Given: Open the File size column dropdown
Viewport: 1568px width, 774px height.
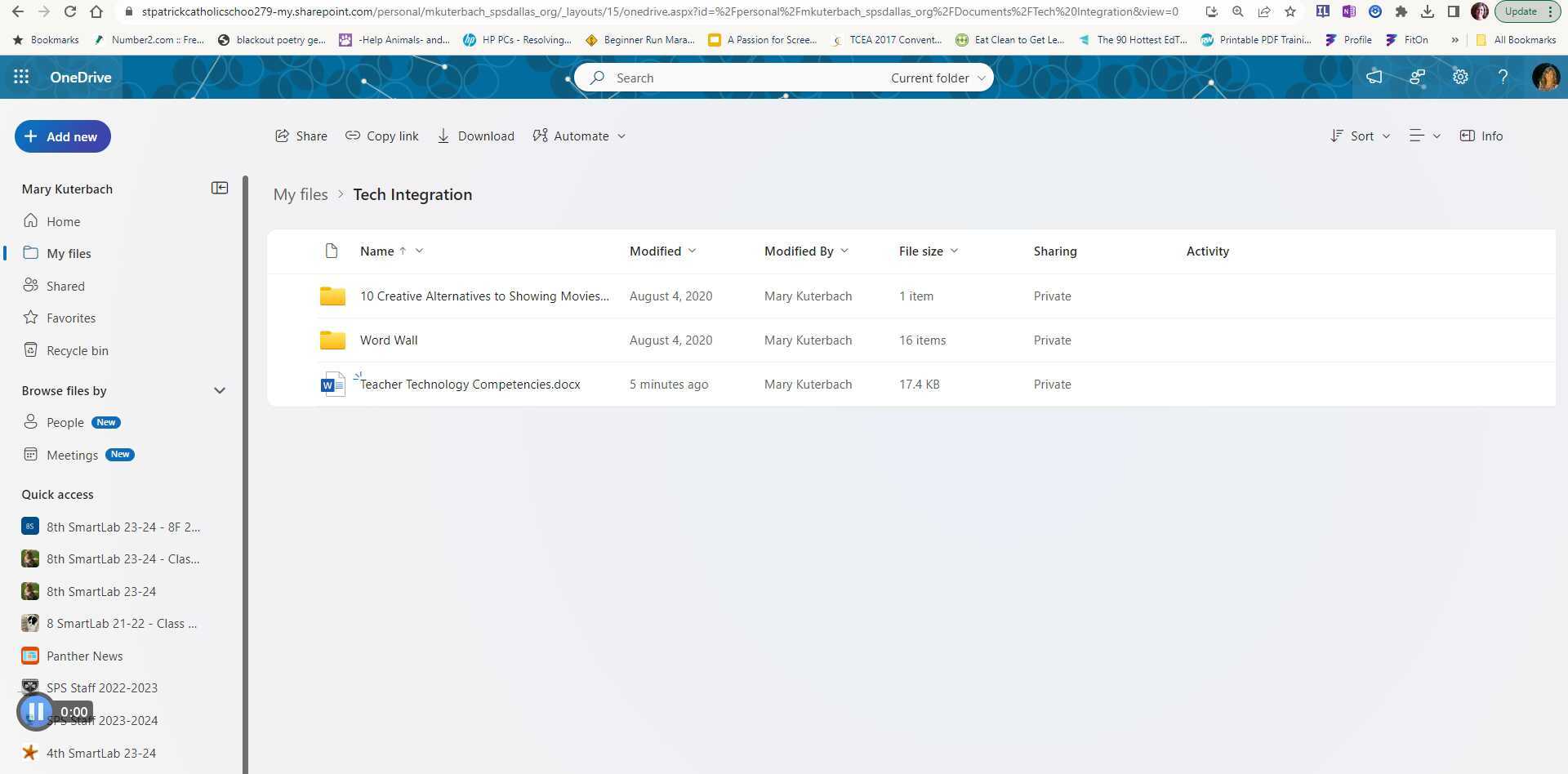Looking at the screenshot, I should [x=954, y=251].
